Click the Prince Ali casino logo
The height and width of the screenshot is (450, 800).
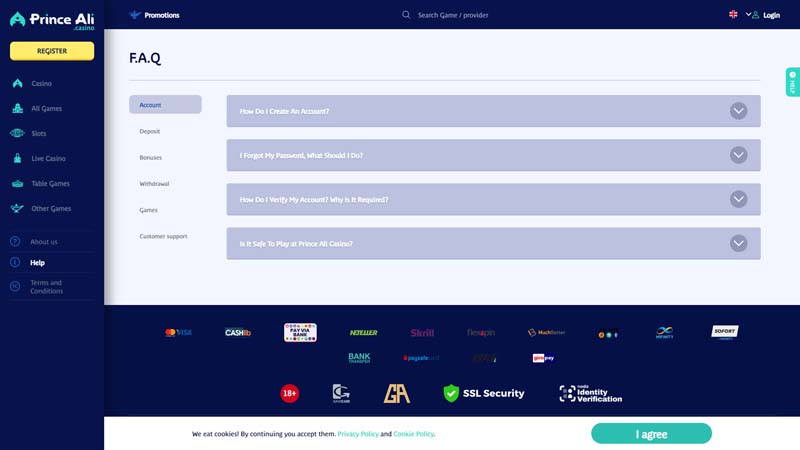52,20
